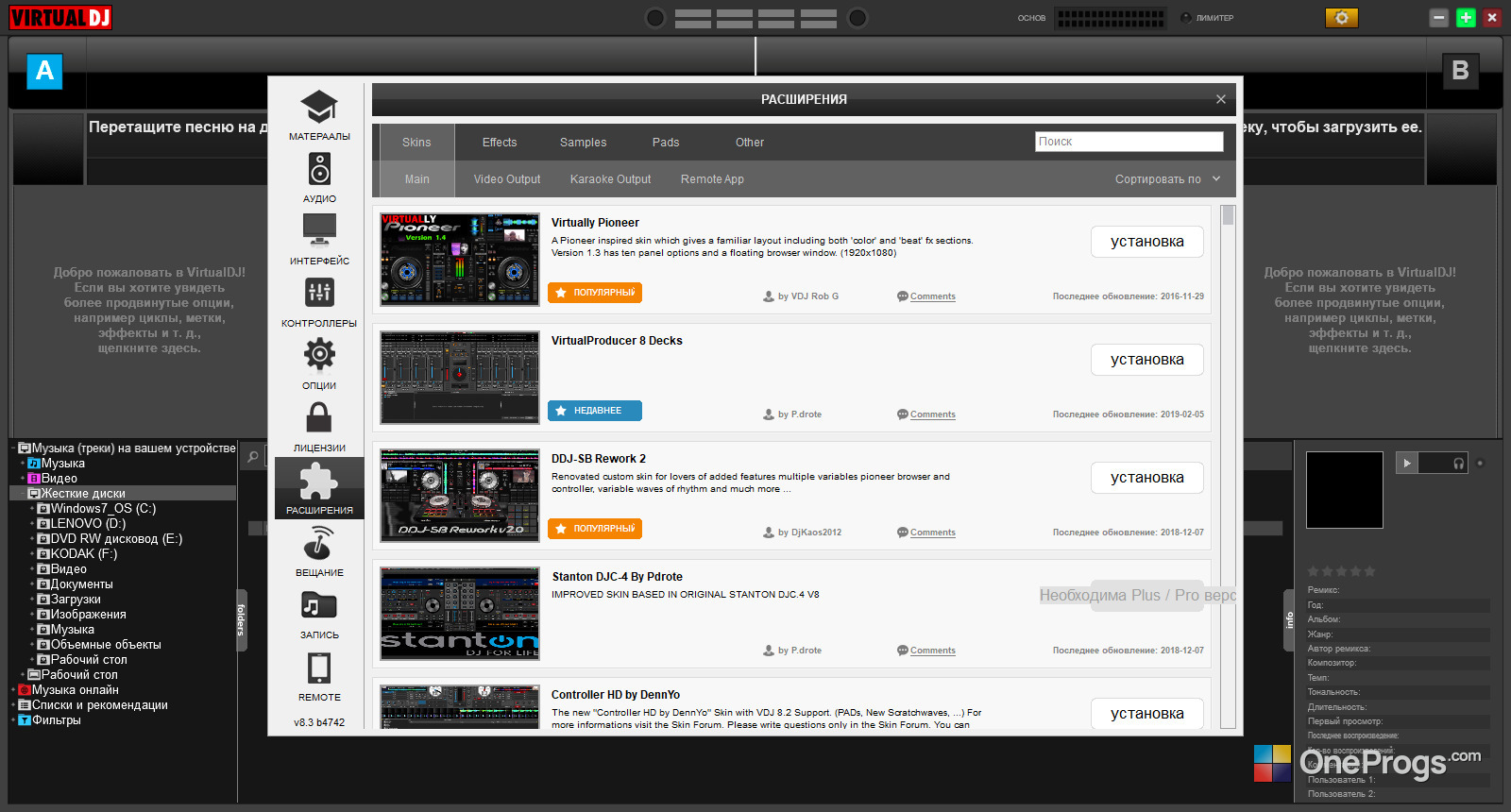Click the right master knob
This screenshot has width=1511, height=812.
tap(857, 18)
